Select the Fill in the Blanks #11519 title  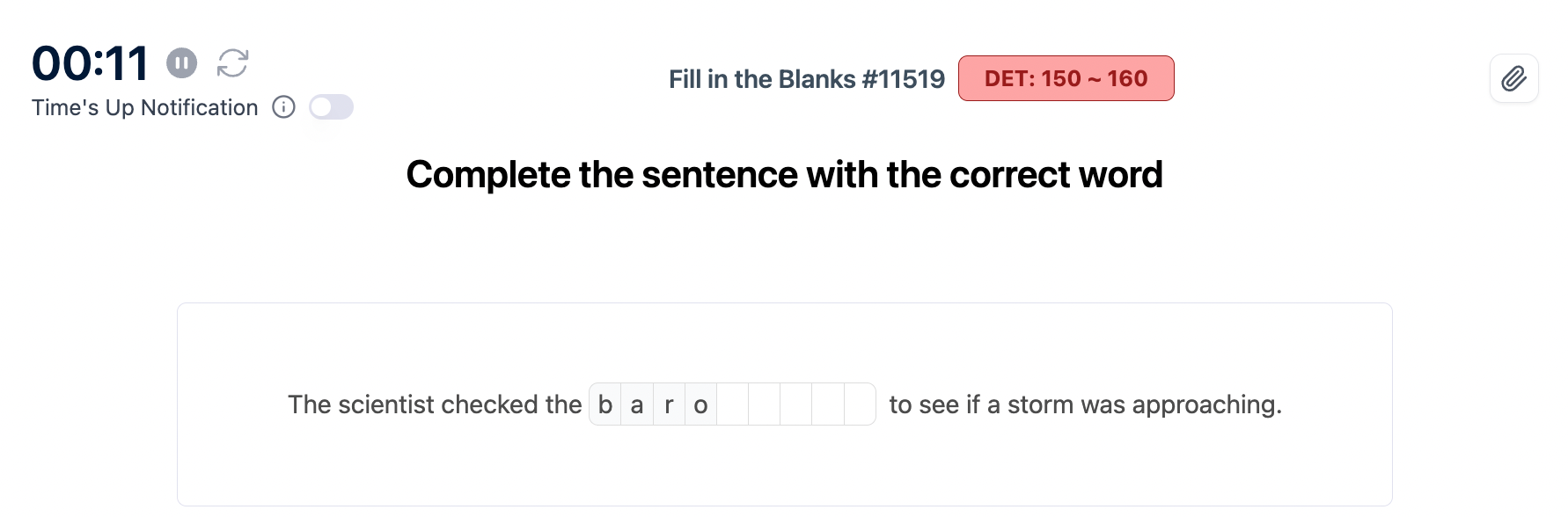pos(806,79)
